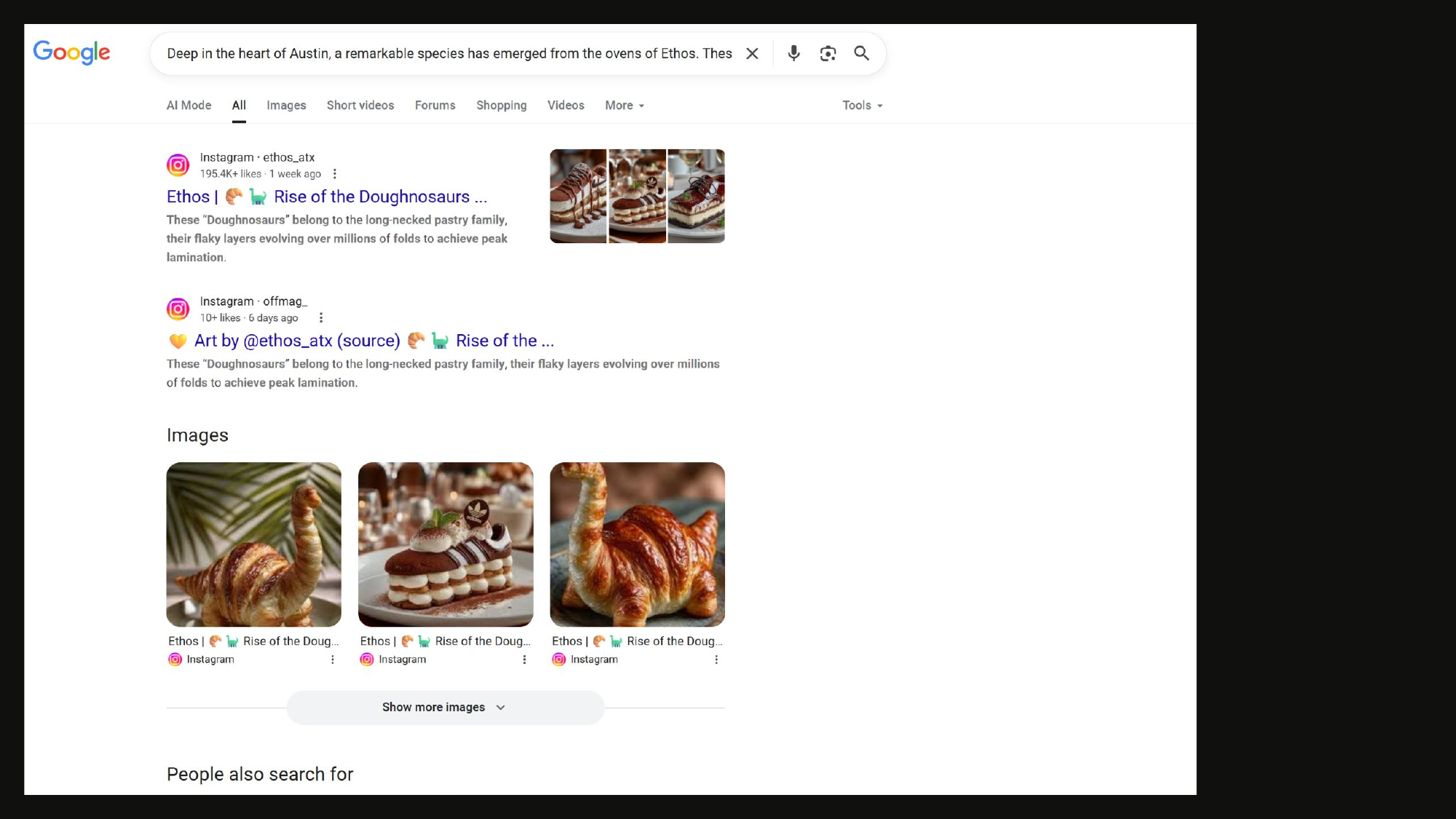Screen dimensions: 1456x819
Task: Open the Tools dropdown
Action: point(862,106)
